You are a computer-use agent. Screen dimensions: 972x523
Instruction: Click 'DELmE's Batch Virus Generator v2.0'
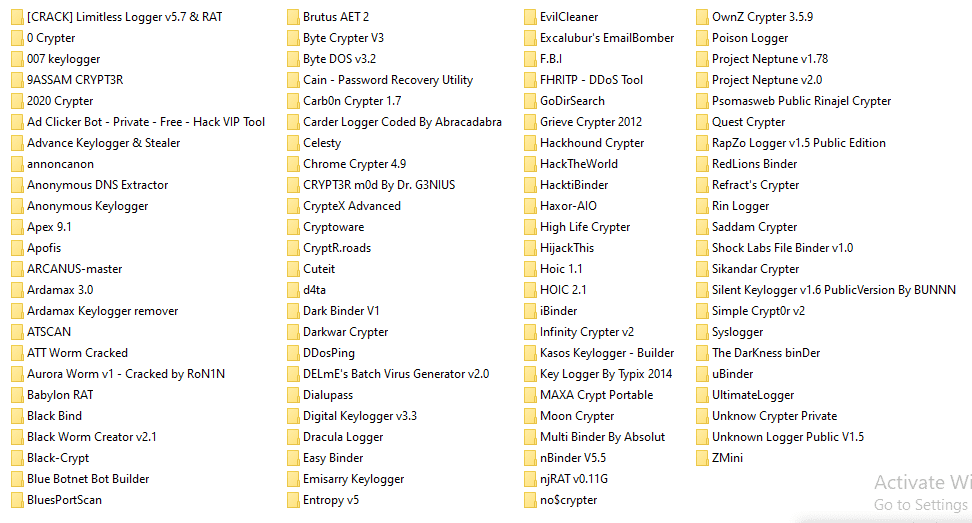[x=396, y=374]
